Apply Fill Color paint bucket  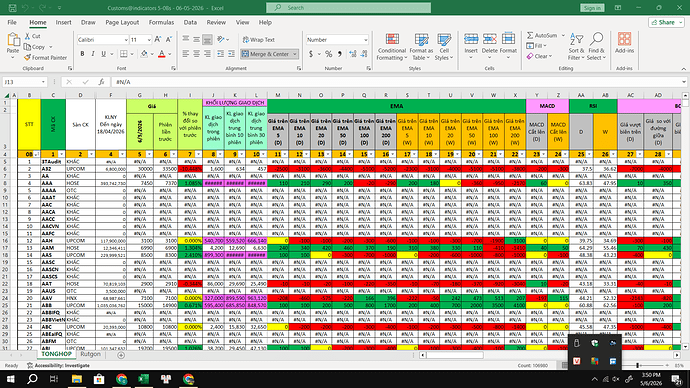144,54
